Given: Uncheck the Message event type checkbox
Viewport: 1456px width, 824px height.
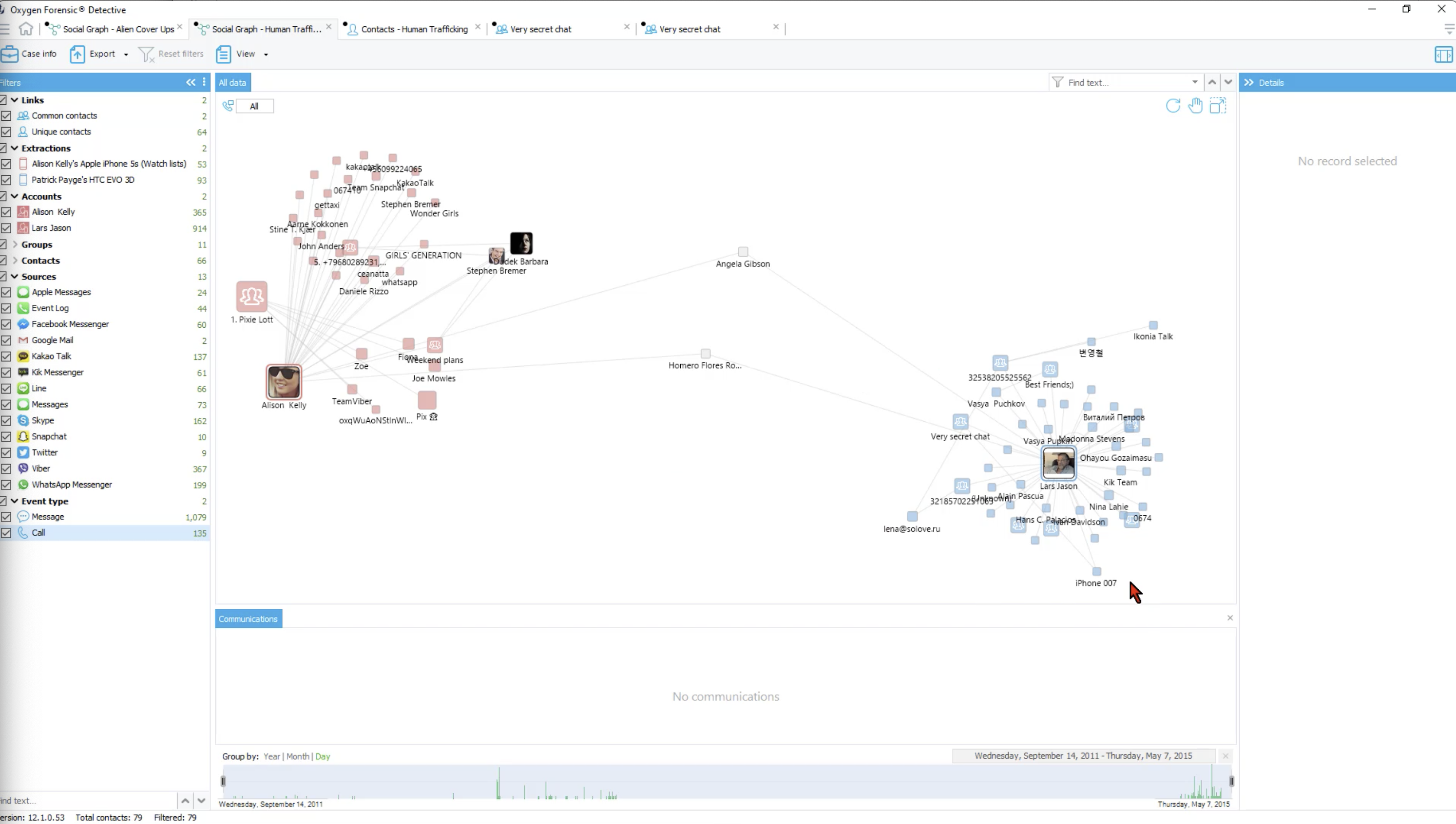Looking at the screenshot, I should click(x=6, y=517).
